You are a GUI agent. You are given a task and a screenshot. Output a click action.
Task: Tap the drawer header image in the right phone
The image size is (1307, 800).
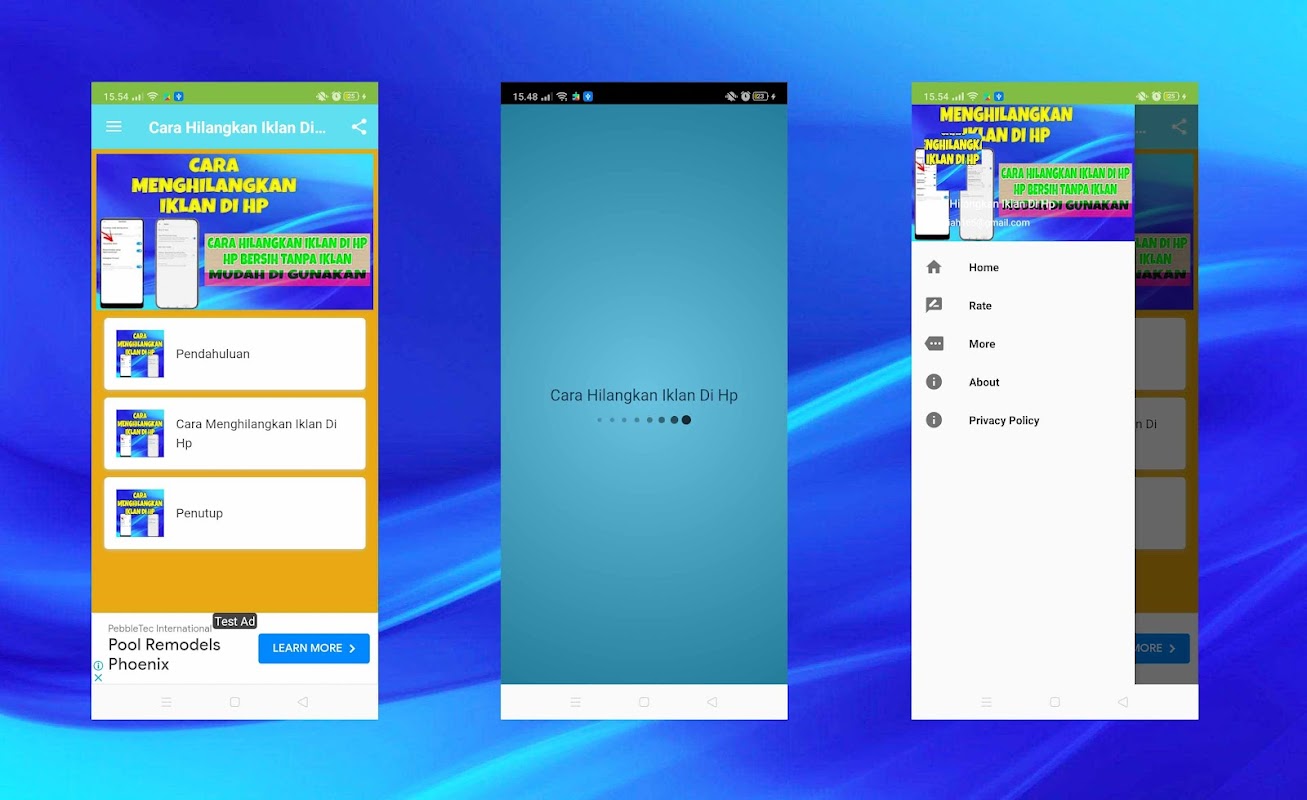(x=1023, y=172)
